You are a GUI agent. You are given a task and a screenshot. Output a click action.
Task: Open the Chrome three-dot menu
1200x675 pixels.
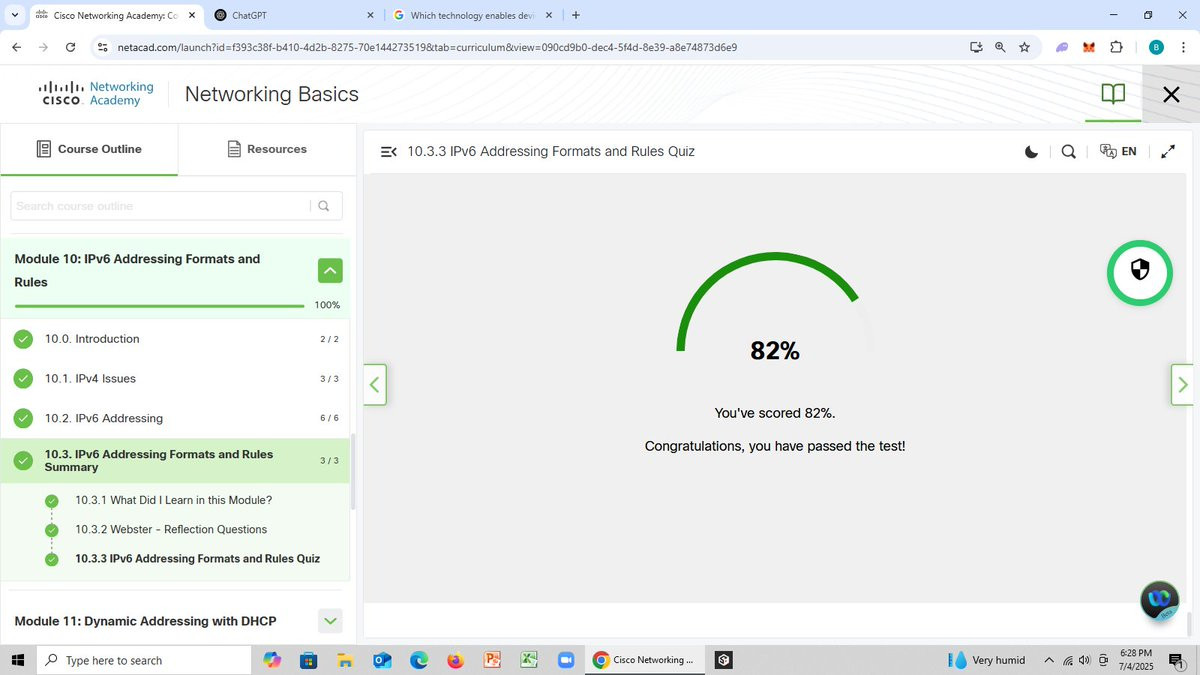click(x=1183, y=47)
